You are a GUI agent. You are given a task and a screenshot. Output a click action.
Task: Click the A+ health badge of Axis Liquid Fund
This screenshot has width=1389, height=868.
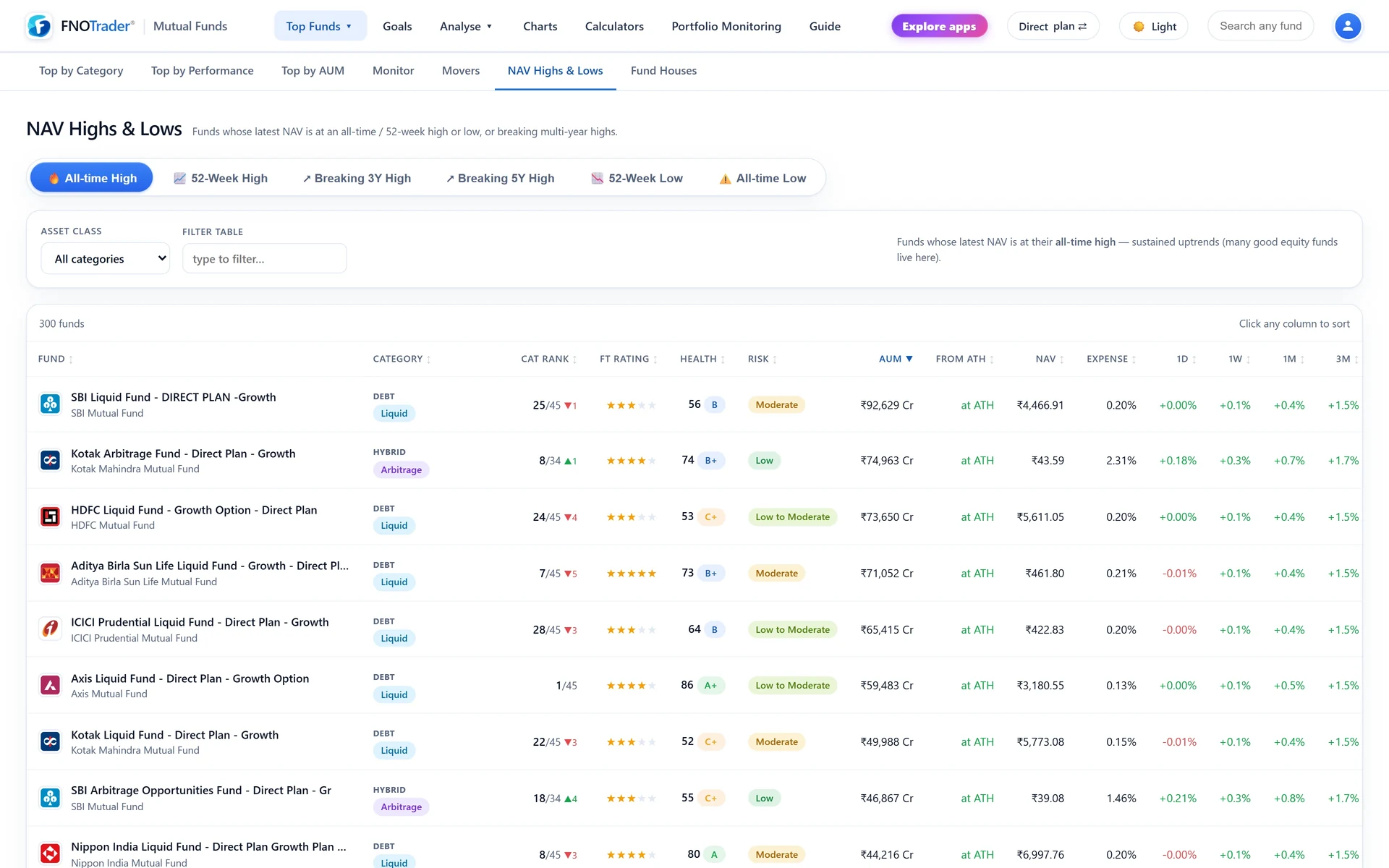[x=710, y=685]
